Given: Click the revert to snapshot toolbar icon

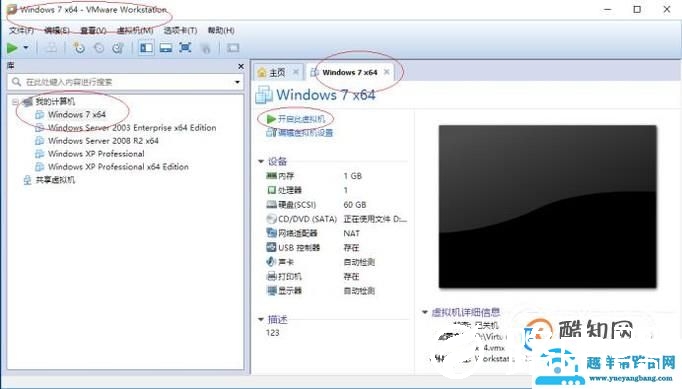Looking at the screenshot, I should coord(99,48).
